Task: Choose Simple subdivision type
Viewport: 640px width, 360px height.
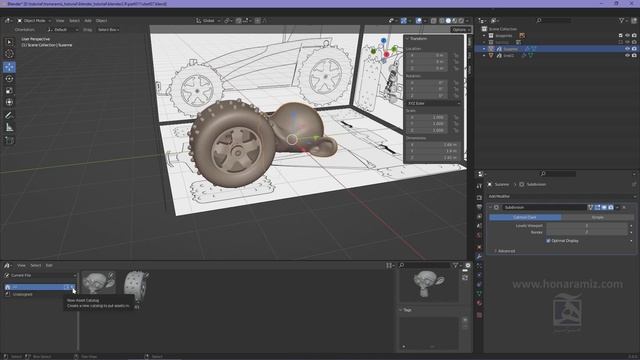Action: [x=598, y=218]
